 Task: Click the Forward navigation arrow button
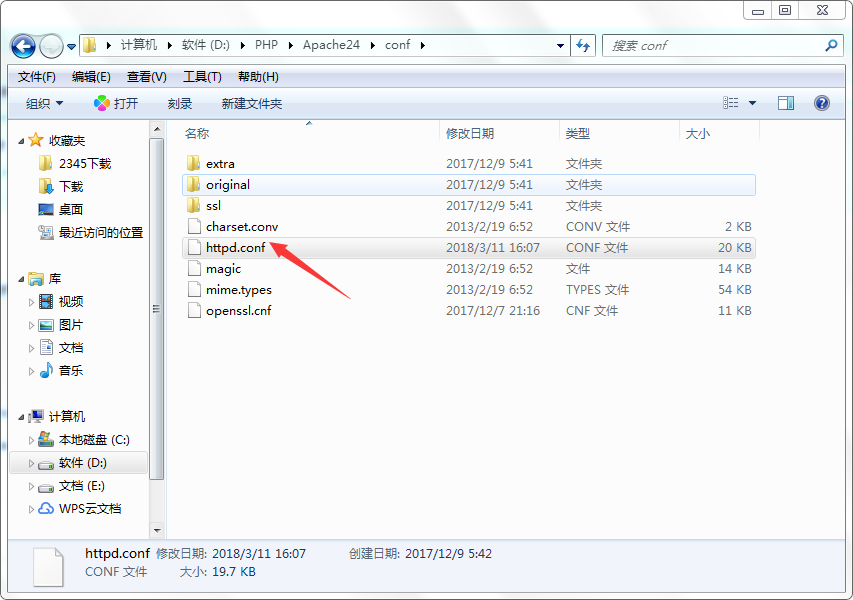coord(52,46)
